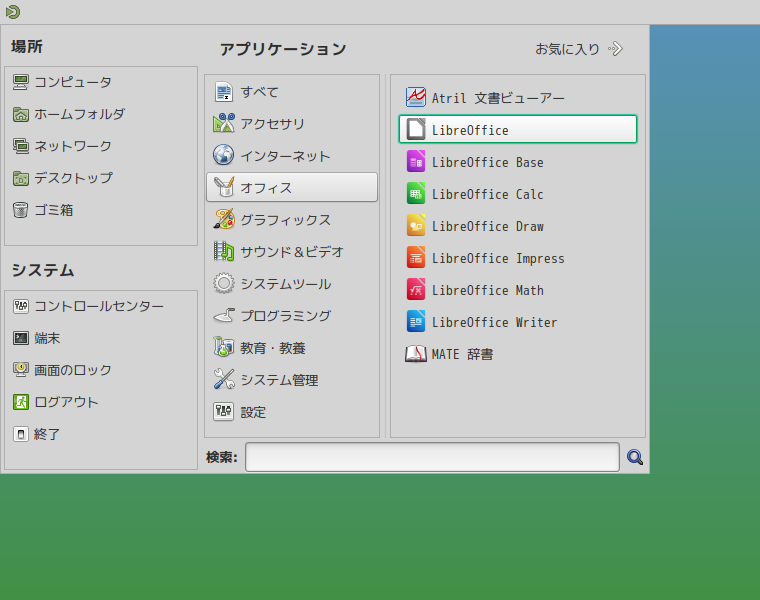Select システム管理 category
Viewport: 760px width, 600px height.
292,380
